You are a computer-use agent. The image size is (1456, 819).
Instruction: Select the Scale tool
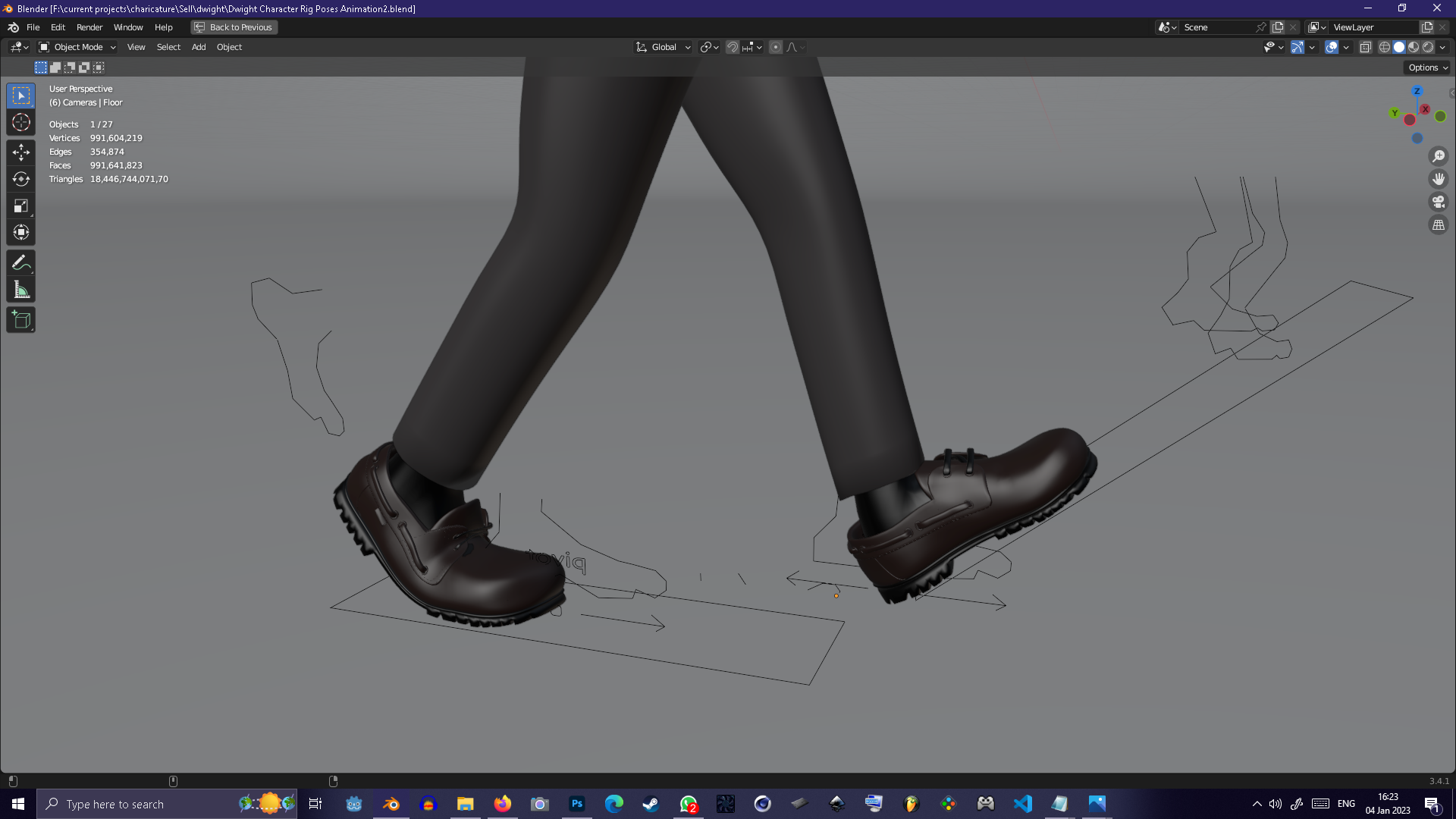click(x=21, y=206)
